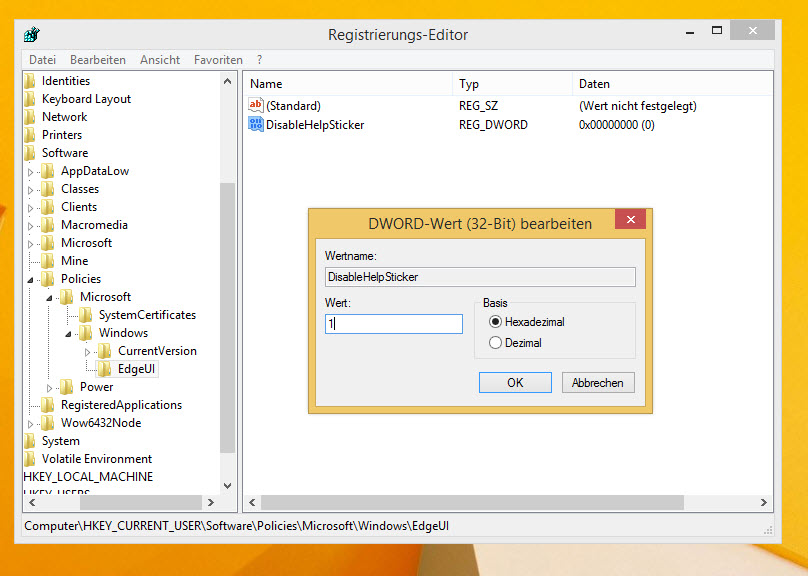The height and width of the screenshot is (576, 808).
Task: Expand the Classes tree node
Action: [30, 190]
